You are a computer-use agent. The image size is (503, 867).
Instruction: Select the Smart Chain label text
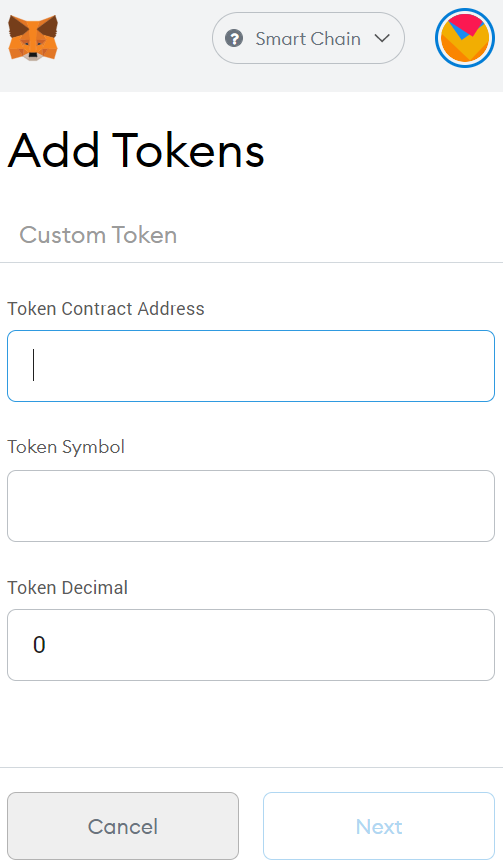click(308, 39)
